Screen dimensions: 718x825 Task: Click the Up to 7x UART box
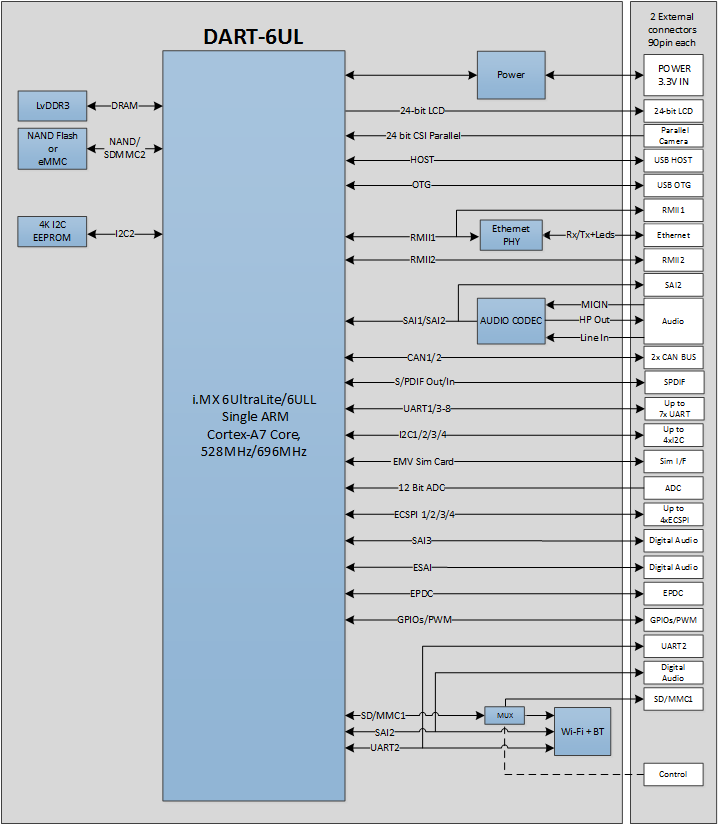tap(674, 409)
